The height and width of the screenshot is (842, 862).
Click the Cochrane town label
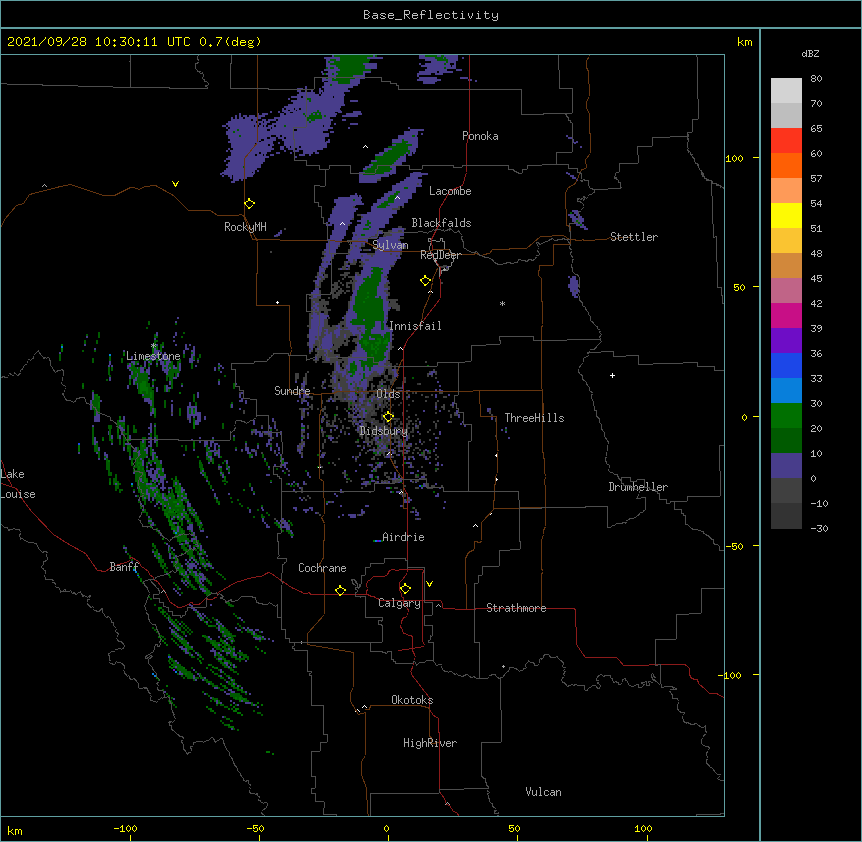(x=322, y=568)
